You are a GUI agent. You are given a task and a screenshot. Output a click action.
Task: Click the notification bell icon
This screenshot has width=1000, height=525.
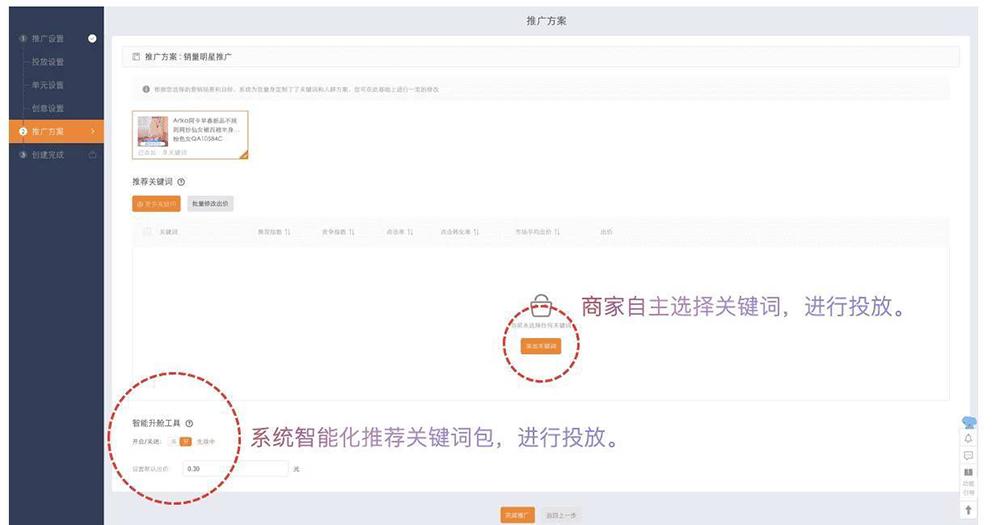[968, 438]
